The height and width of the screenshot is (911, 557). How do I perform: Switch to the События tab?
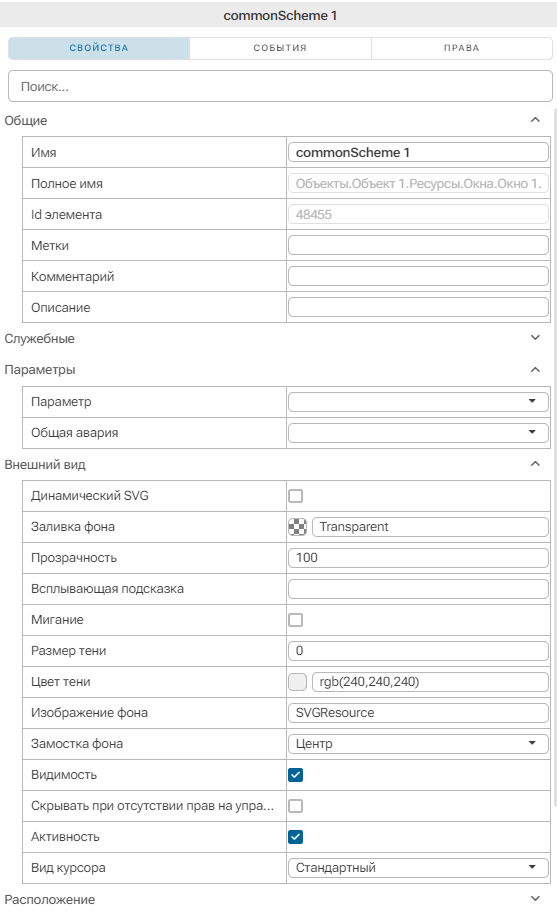pyautogui.click(x=280, y=48)
